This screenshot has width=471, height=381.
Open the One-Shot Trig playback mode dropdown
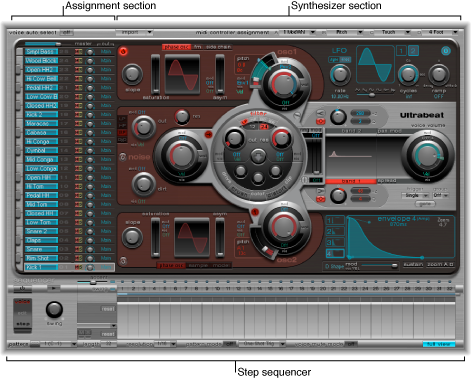click(262, 344)
